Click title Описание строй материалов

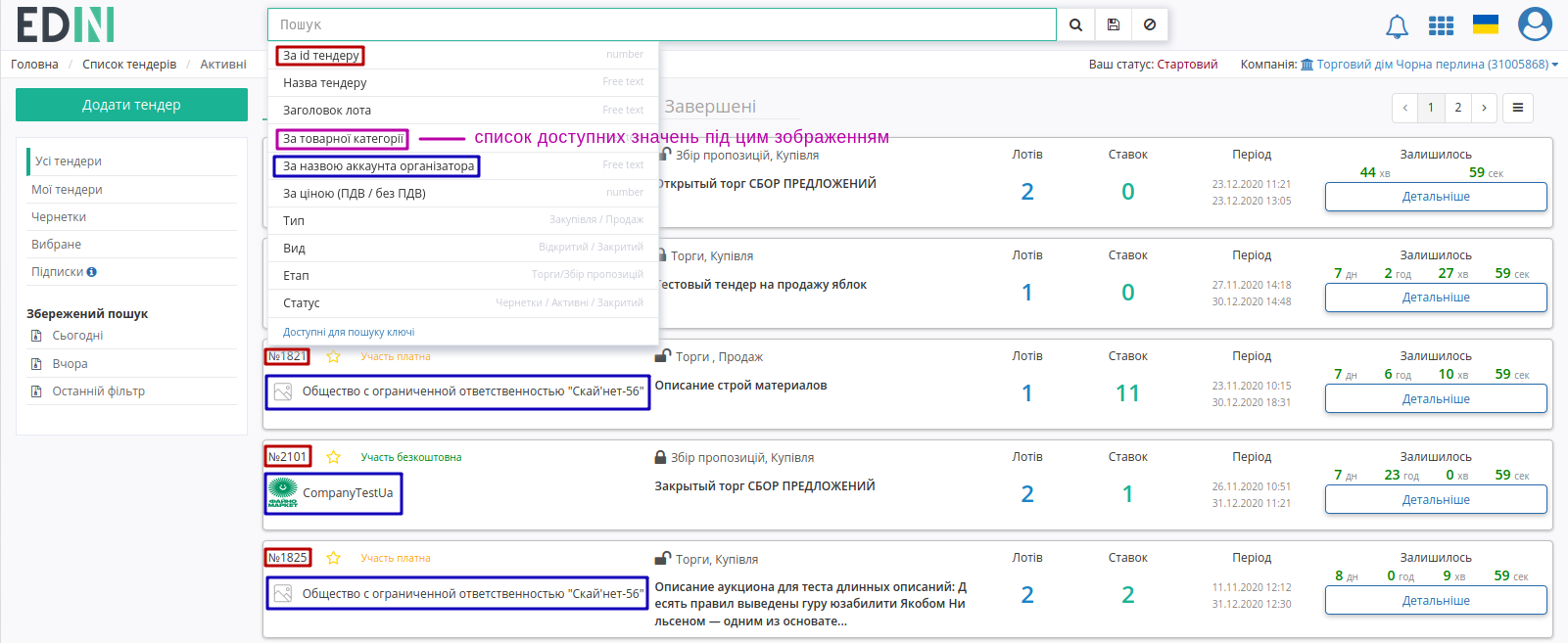[740, 386]
